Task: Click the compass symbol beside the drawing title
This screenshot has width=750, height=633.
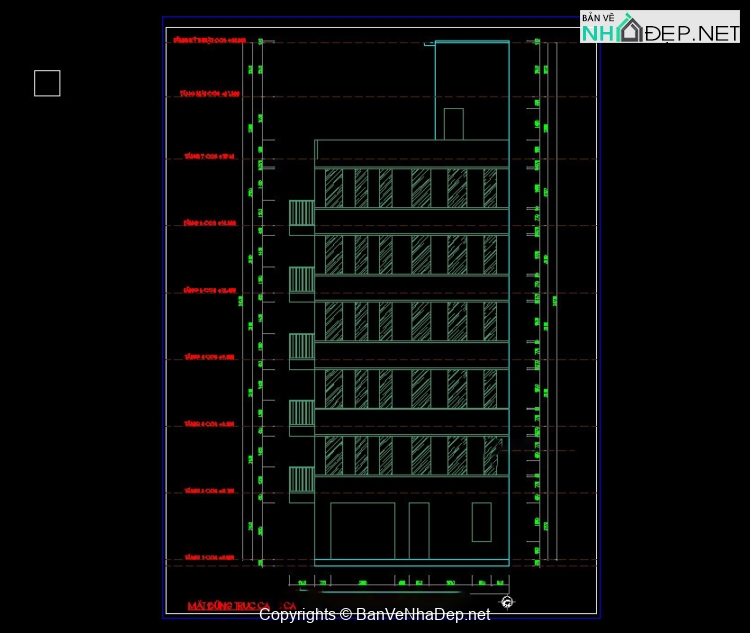Action: tap(507, 601)
